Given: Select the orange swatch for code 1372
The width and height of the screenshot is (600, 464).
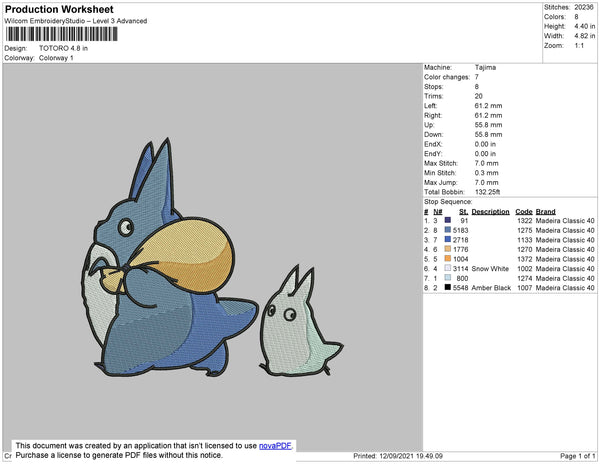Looking at the screenshot, I should [447, 258].
